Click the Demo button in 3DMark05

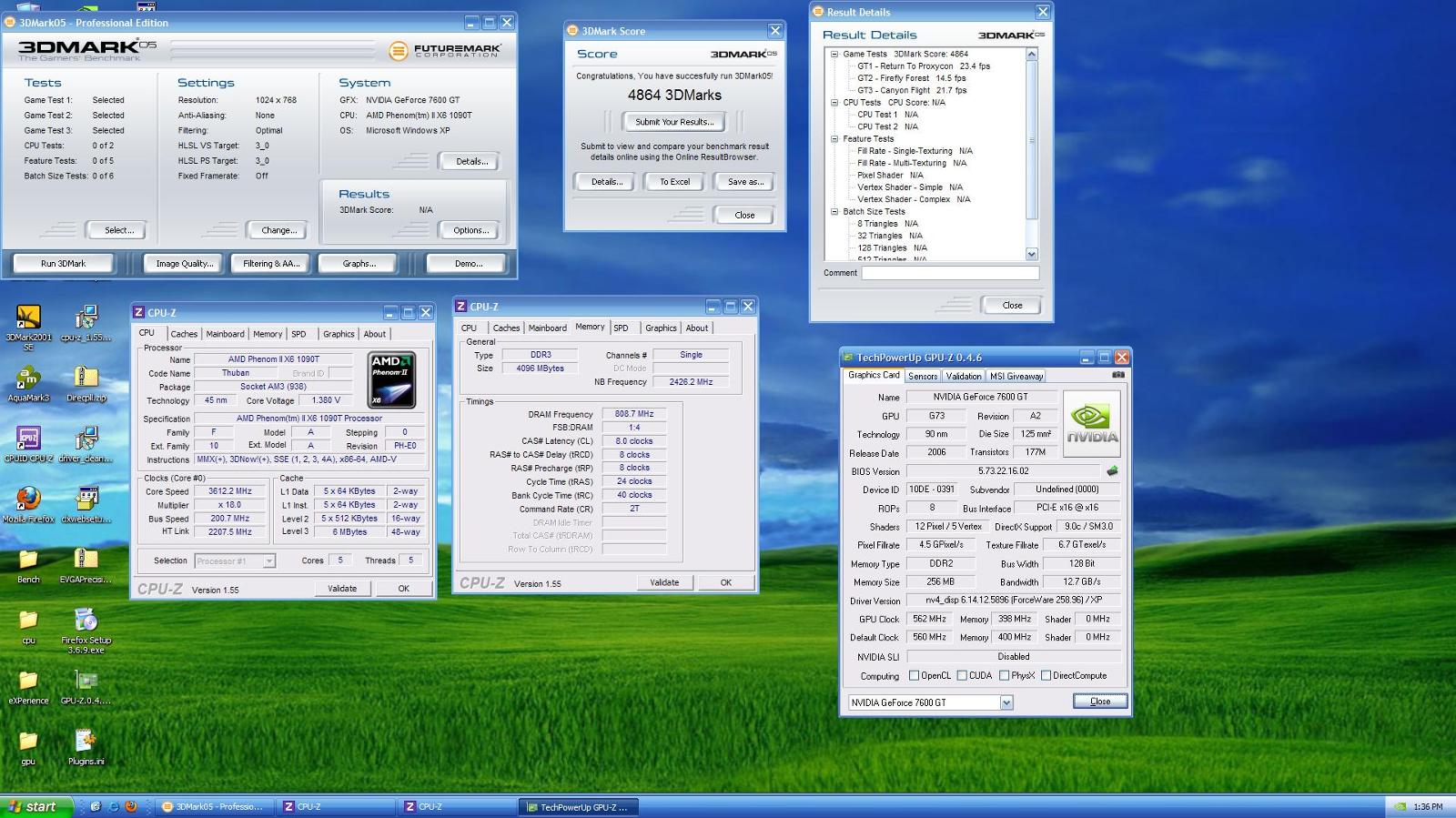pyautogui.click(x=469, y=263)
